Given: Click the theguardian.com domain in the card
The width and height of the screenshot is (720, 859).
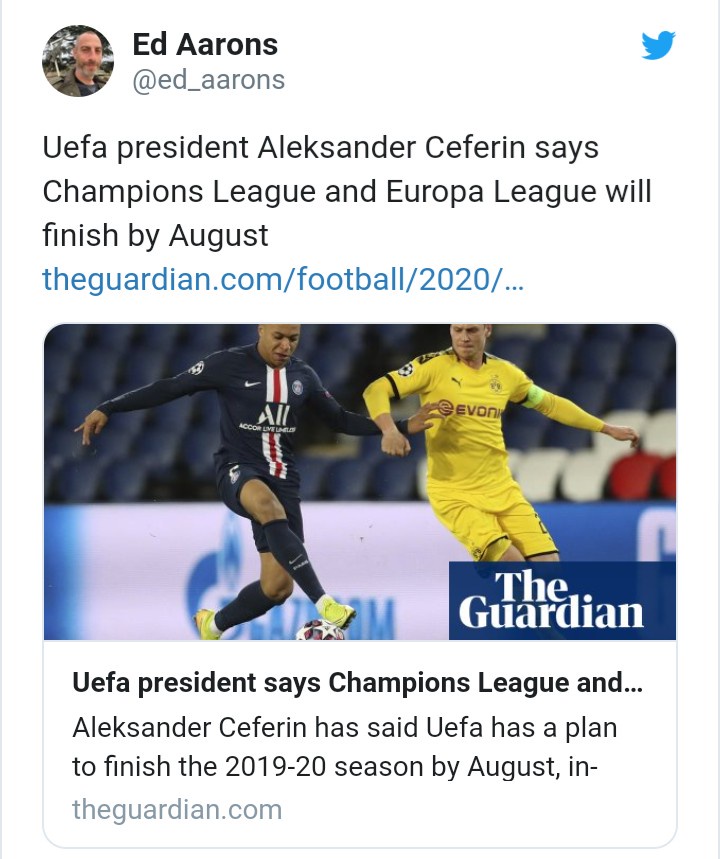Looking at the screenshot, I should point(177,809).
